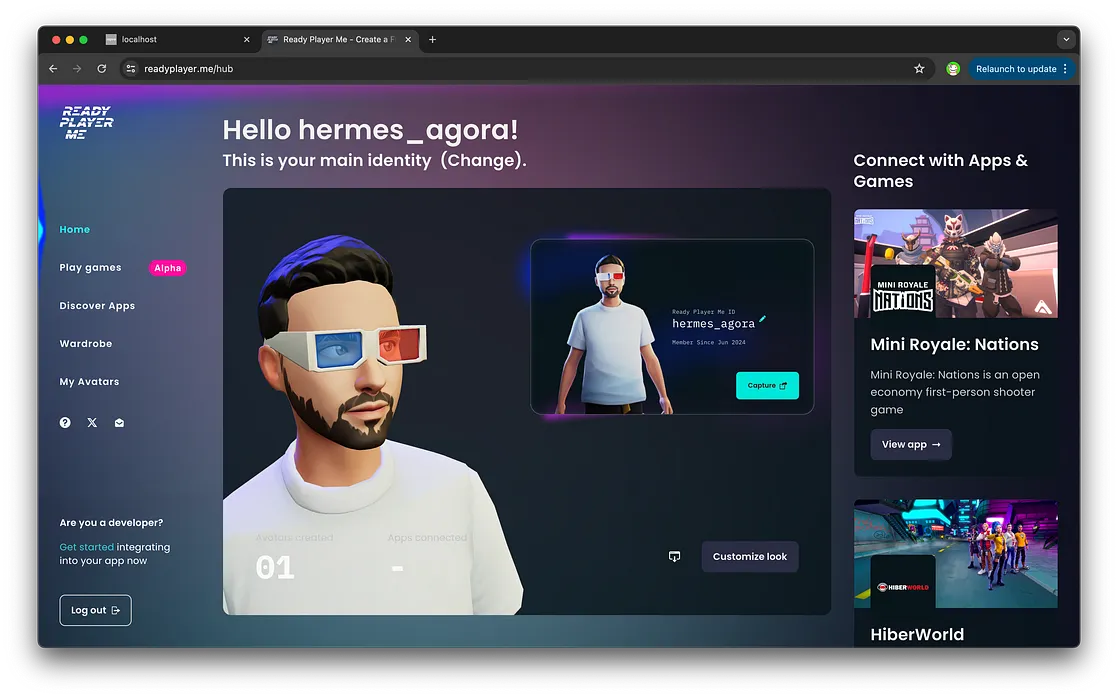Click the hermes_agora name on ID card
Image resolution: width=1118 pixels, height=698 pixels.
[713, 324]
